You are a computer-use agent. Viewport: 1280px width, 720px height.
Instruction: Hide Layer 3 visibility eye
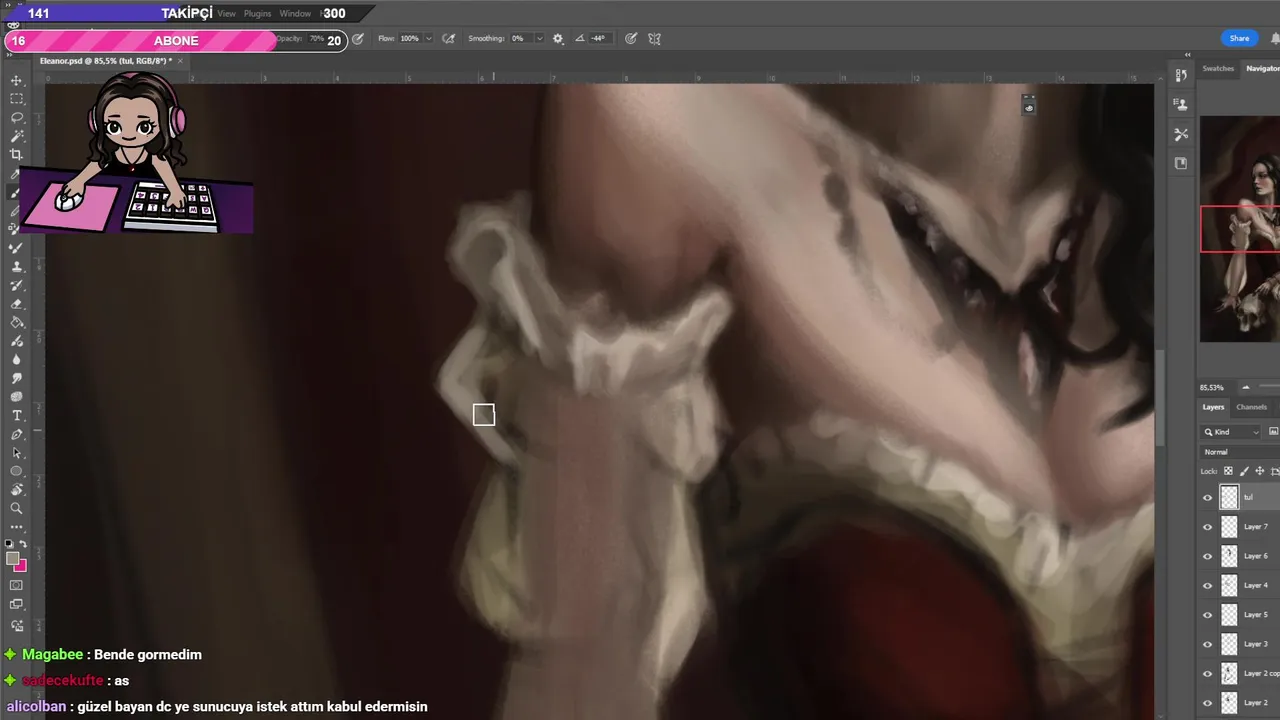(x=1207, y=644)
